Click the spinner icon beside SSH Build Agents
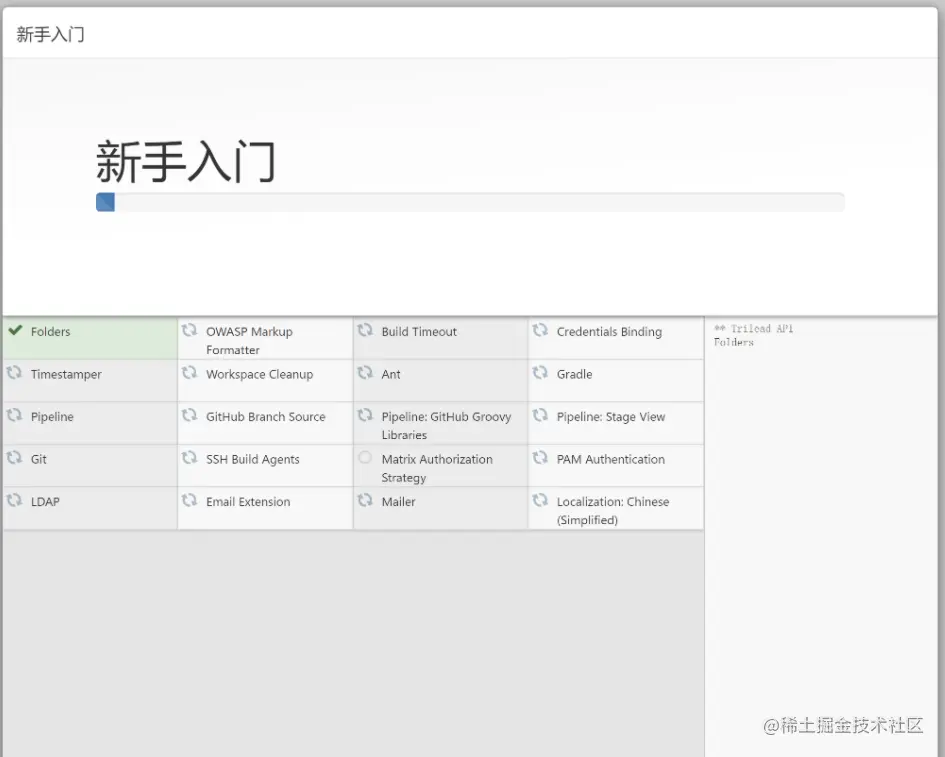945x757 pixels. [x=189, y=457]
